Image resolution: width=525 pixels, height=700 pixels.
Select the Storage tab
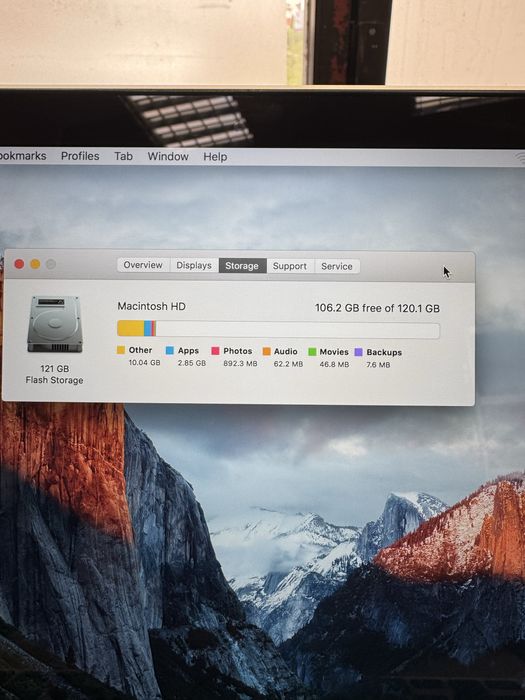point(242,266)
